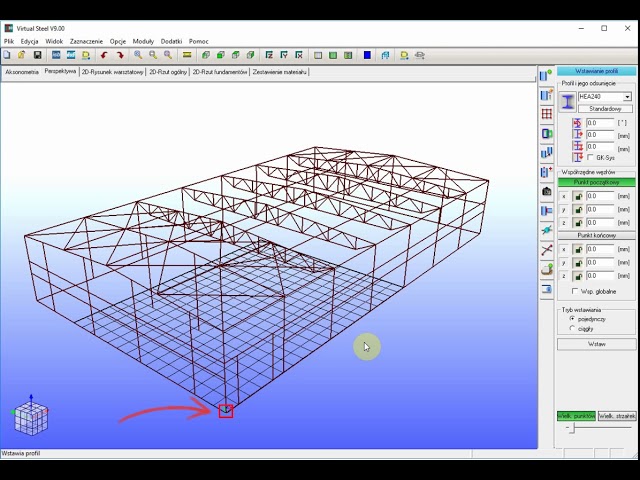Click the Wielk. strzałek button
The image size is (640, 480).
pyautogui.click(x=617, y=416)
